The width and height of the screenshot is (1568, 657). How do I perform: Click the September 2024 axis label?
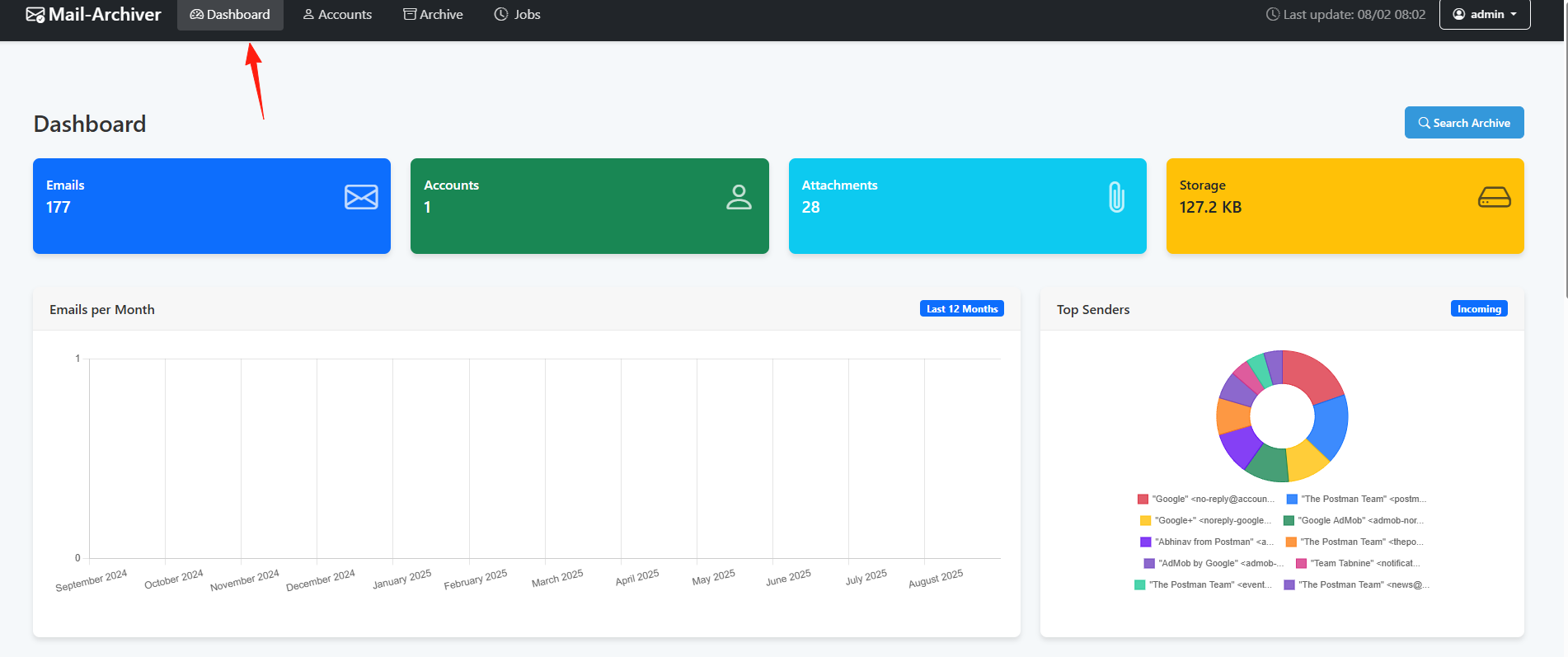click(92, 580)
